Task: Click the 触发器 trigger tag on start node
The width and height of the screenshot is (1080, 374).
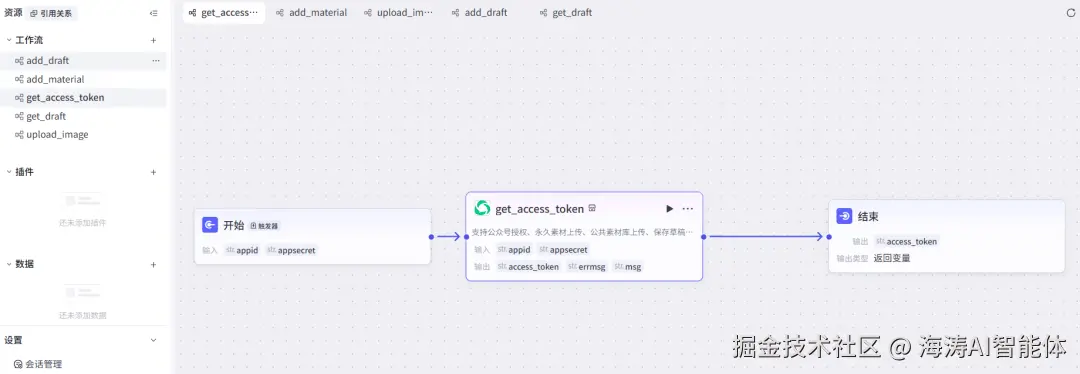Action: click(x=264, y=226)
